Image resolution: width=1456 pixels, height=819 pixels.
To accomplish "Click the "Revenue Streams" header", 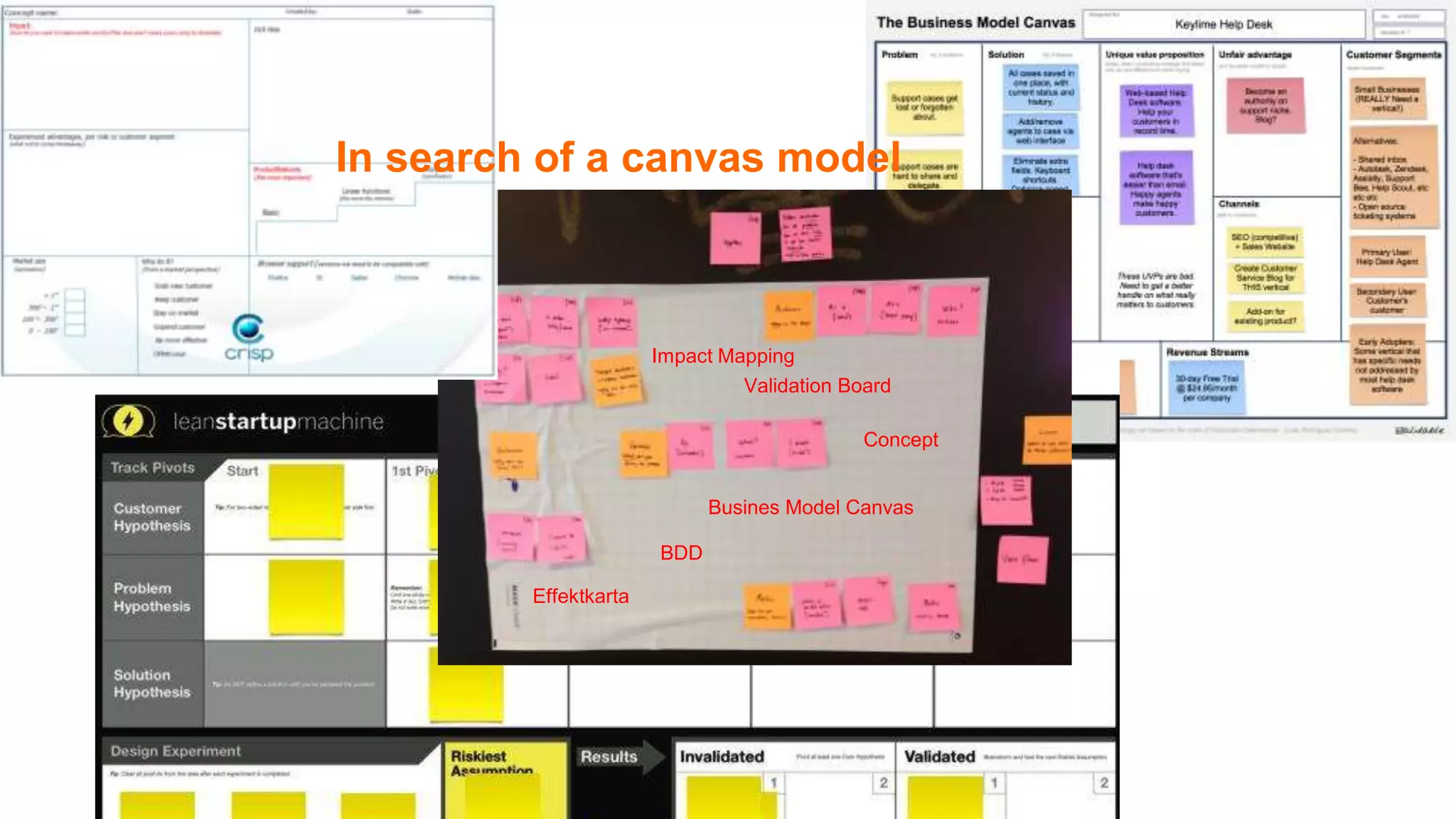I will click(1207, 352).
